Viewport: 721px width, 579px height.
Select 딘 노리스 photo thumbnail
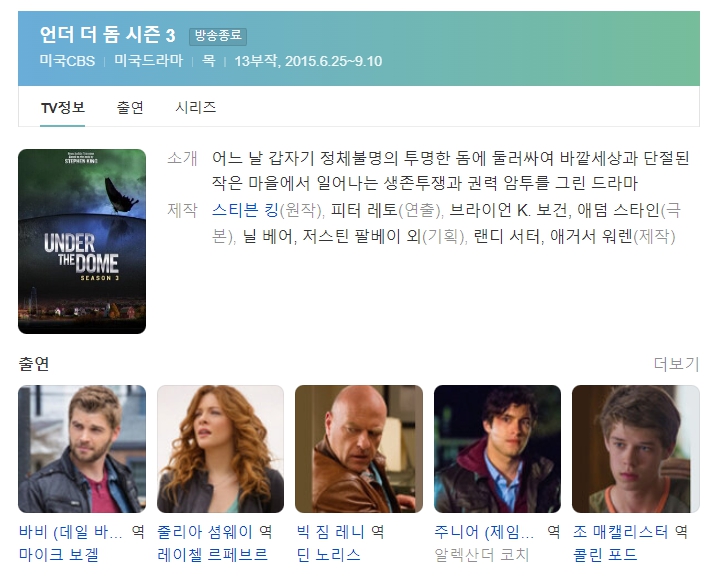359,449
